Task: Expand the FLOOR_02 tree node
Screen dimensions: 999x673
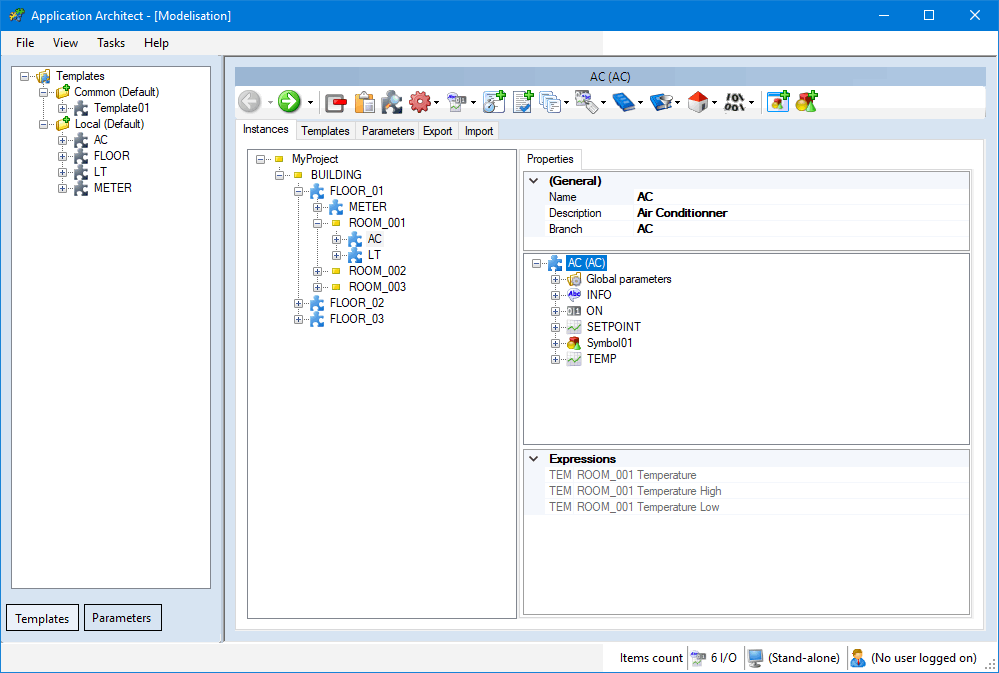Action: coord(298,303)
